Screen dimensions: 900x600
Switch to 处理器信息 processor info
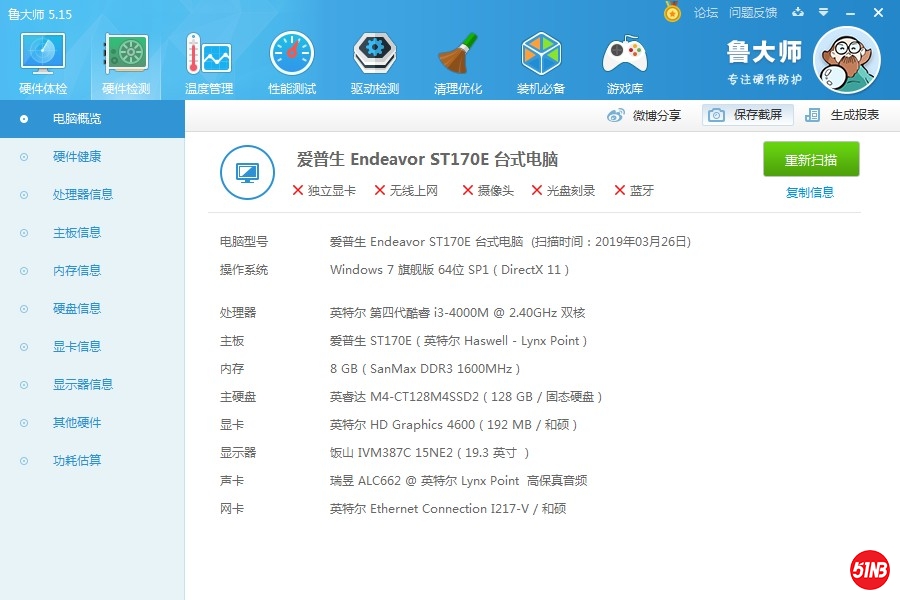pos(82,195)
